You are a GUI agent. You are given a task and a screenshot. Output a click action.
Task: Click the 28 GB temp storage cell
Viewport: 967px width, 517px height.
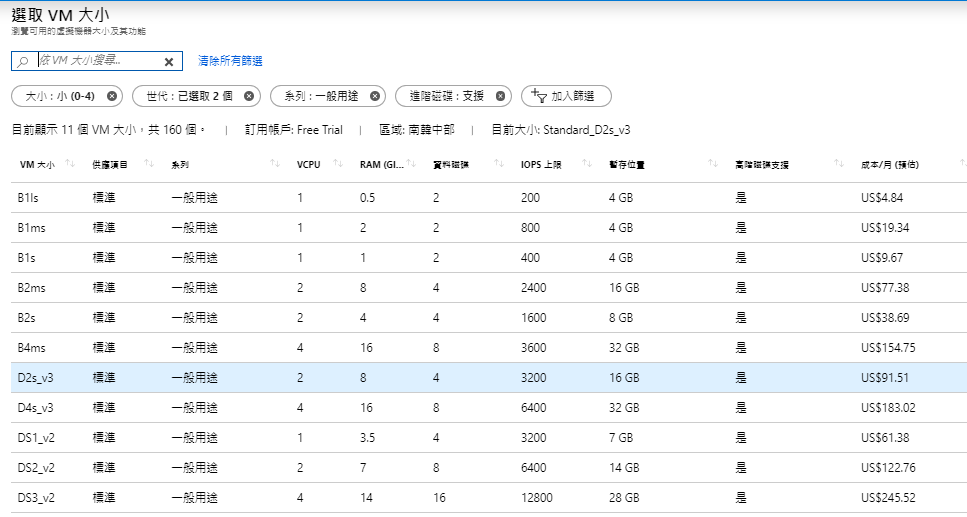(x=624, y=497)
